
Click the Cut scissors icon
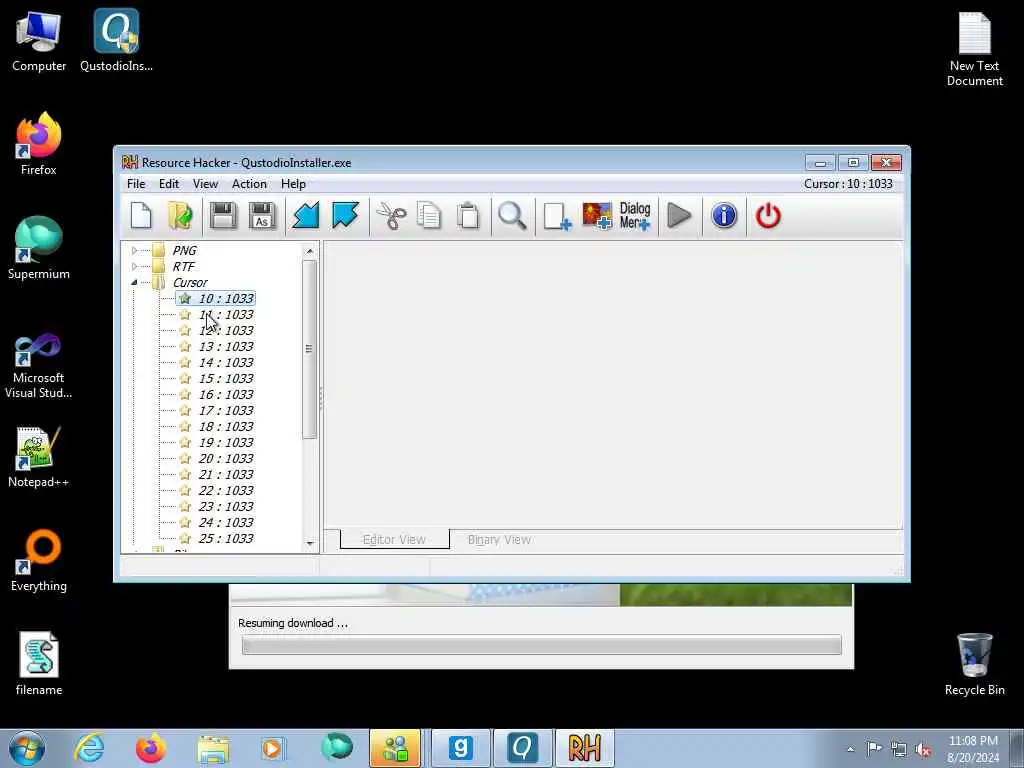click(x=391, y=216)
